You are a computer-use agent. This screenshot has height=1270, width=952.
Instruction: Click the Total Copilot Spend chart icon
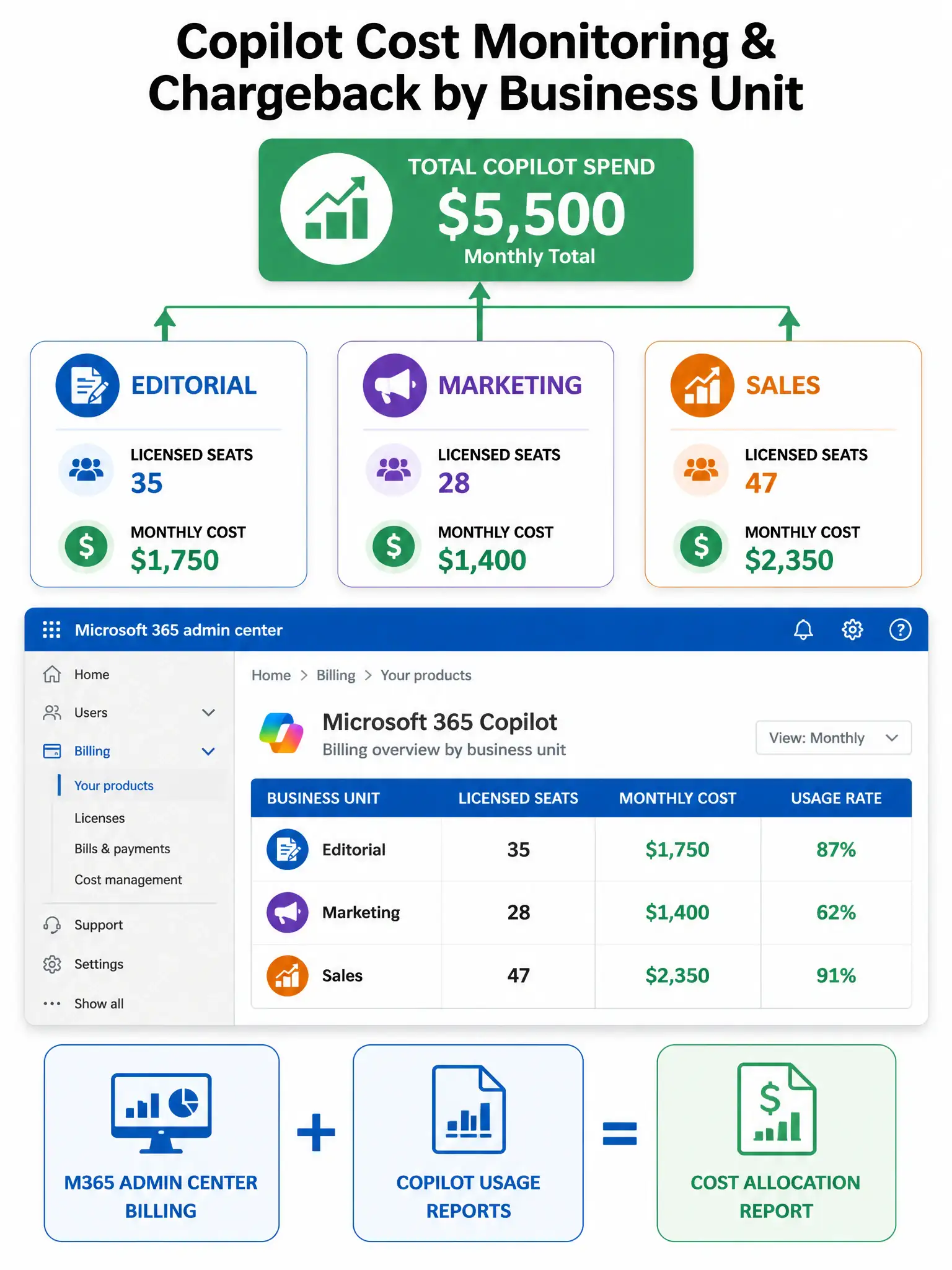(337, 209)
